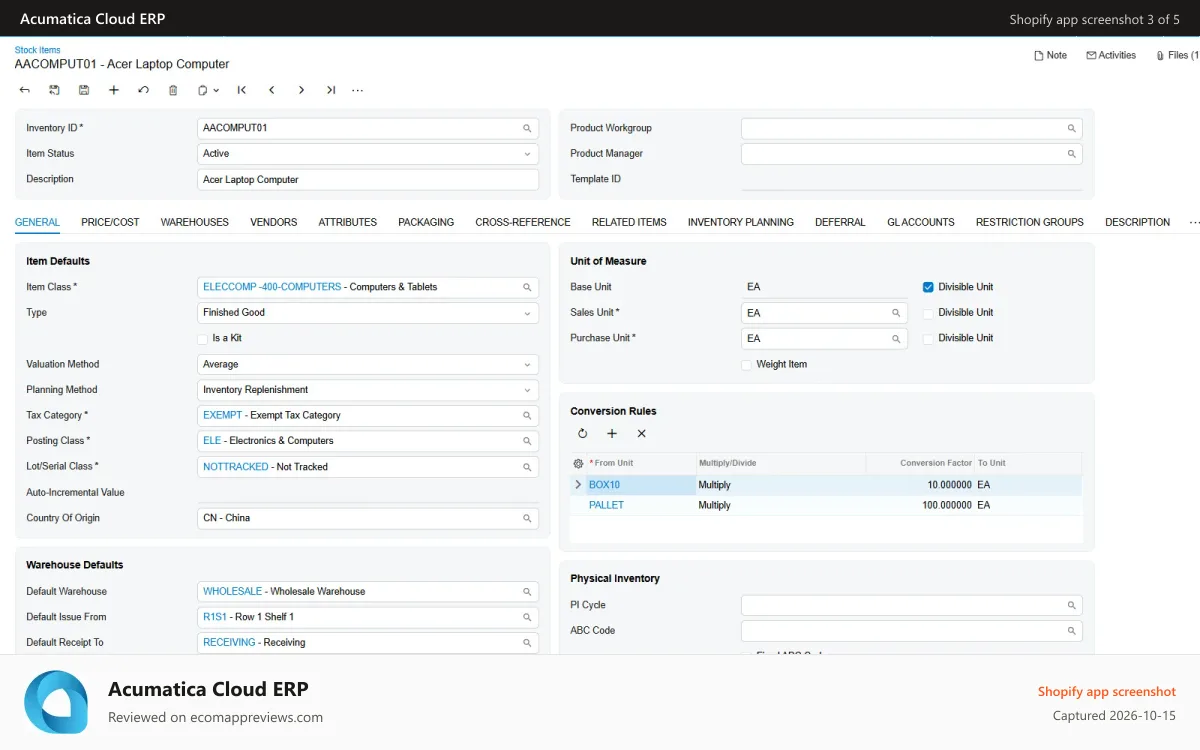Delete the selected Conversion Rules row

[642, 434]
